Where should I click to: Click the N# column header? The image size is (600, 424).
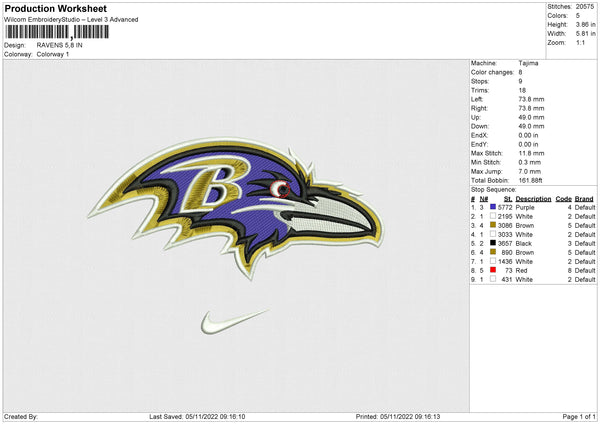tap(484, 199)
